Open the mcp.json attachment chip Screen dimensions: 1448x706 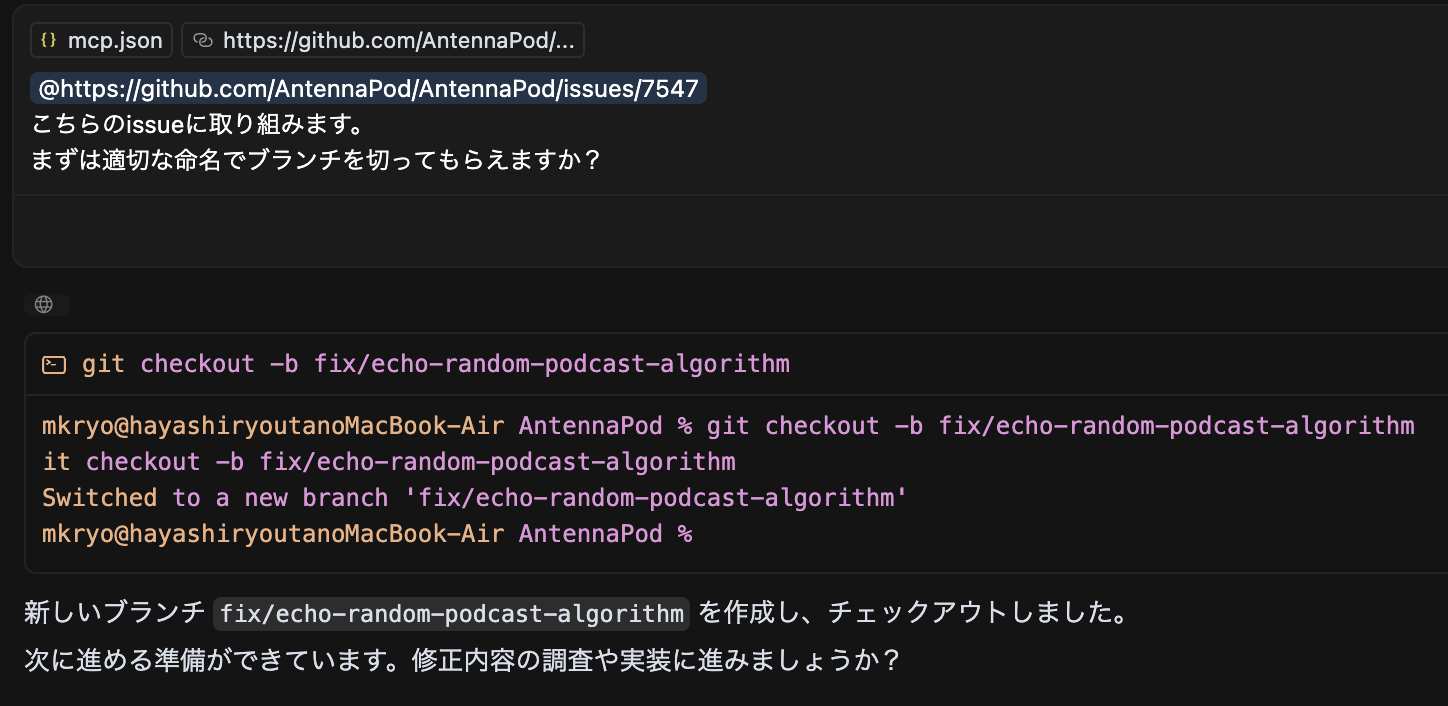(x=101, y=40)
